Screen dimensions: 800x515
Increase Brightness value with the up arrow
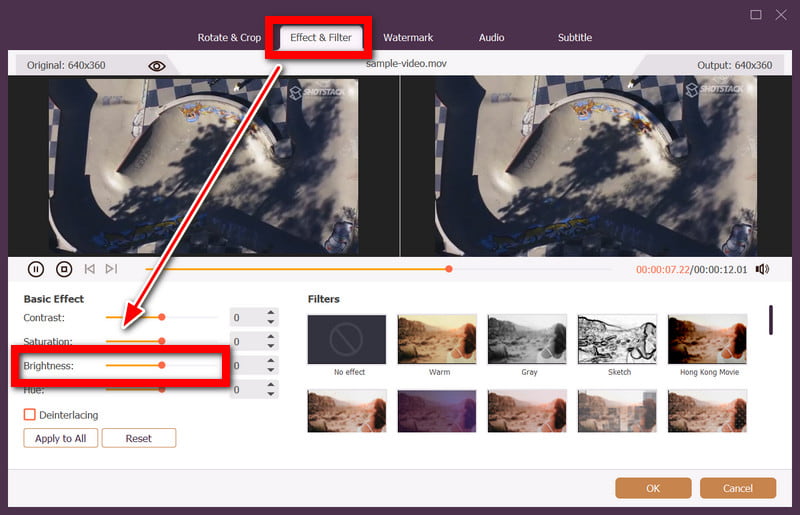point(271,360)
